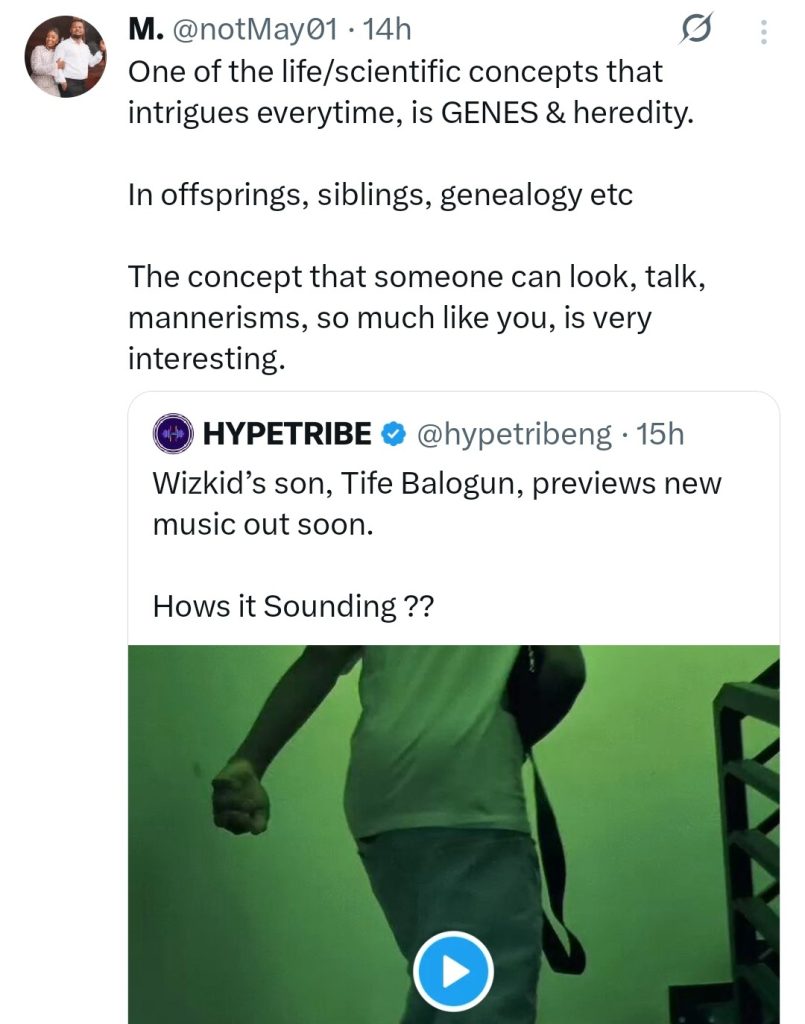Click the "M." display name
Screen dimensions: 805x1024
(144, 31)
